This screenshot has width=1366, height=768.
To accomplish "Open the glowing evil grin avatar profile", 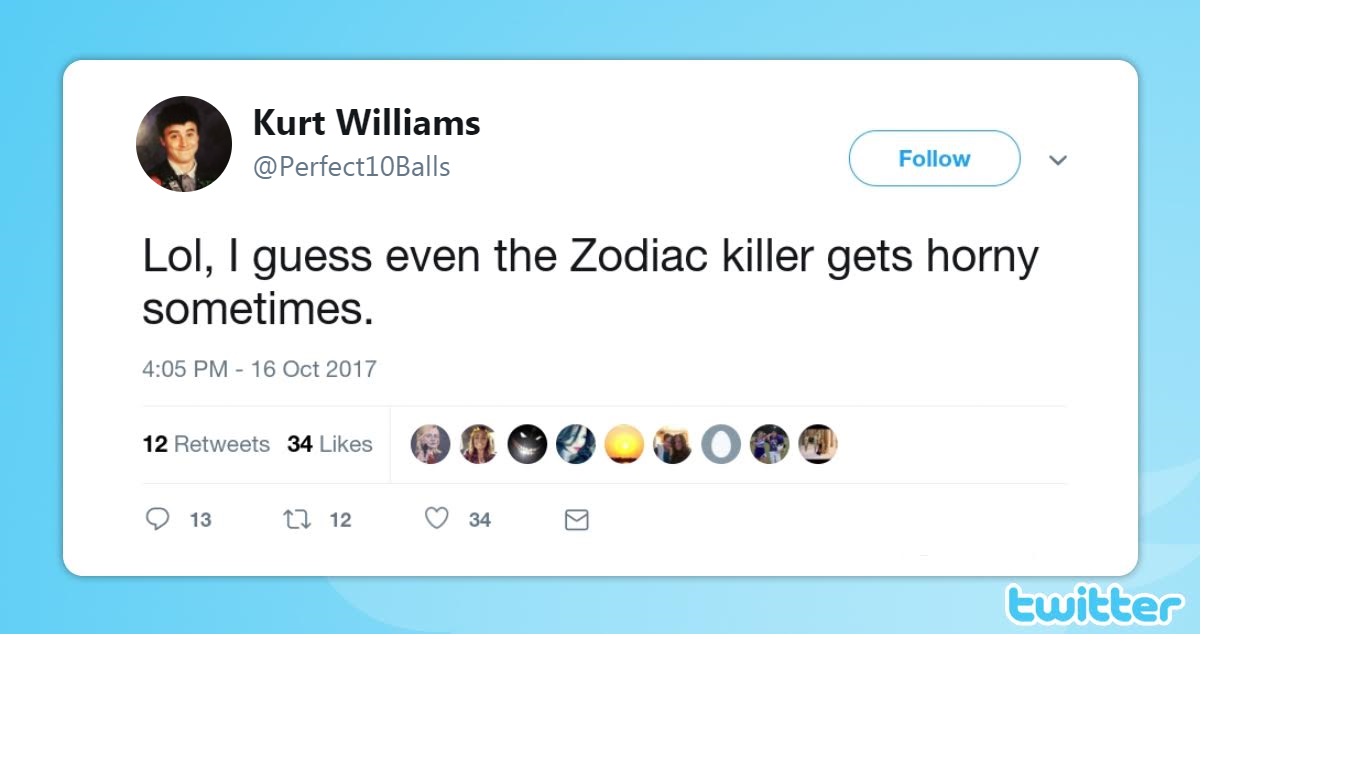I will click(528, 444).
